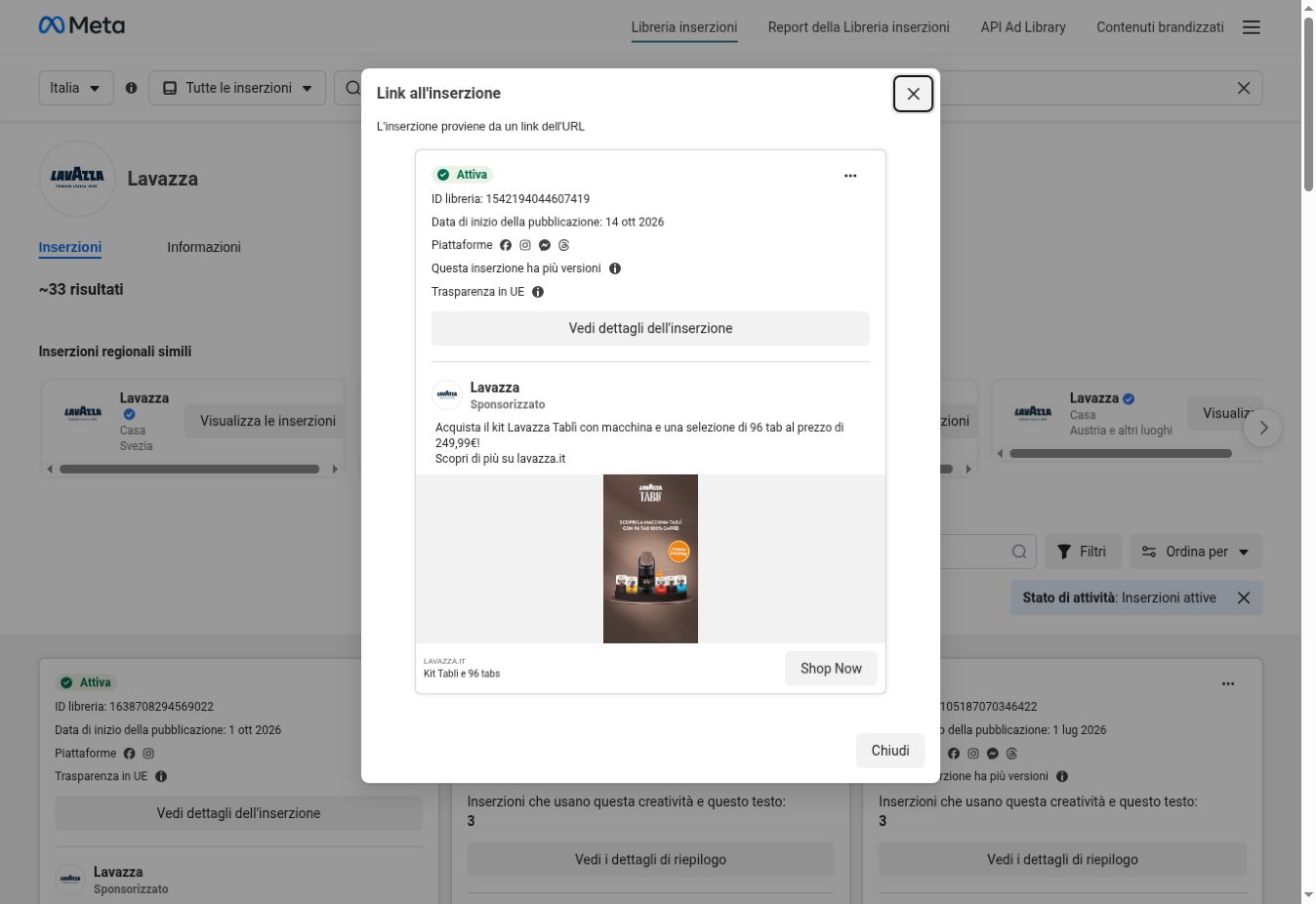Viewport: 1316px width, 904px height.
Task: Open the three-dot menu in the dialog ad card
Action: 849,176
